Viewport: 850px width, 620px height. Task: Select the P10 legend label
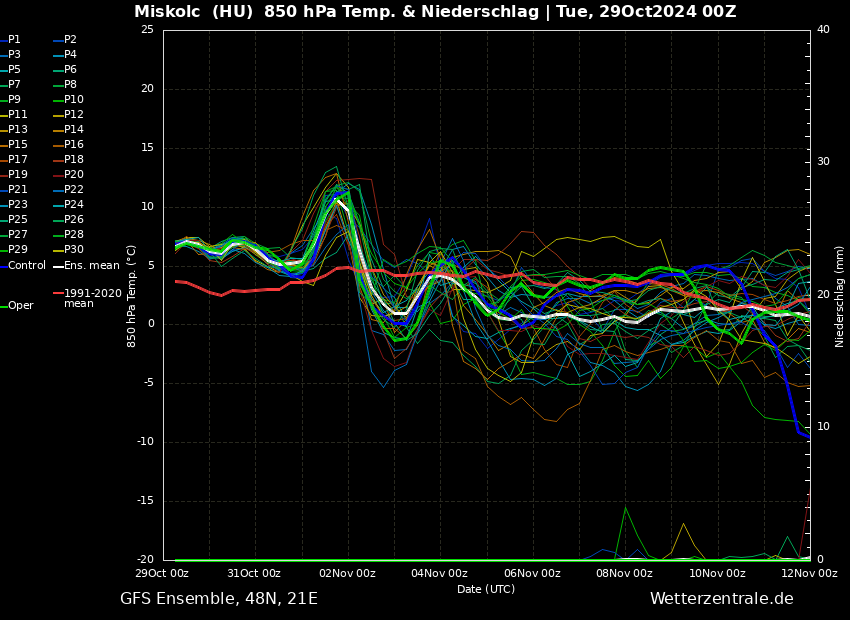pyautogui.click(x=74, y=100)
